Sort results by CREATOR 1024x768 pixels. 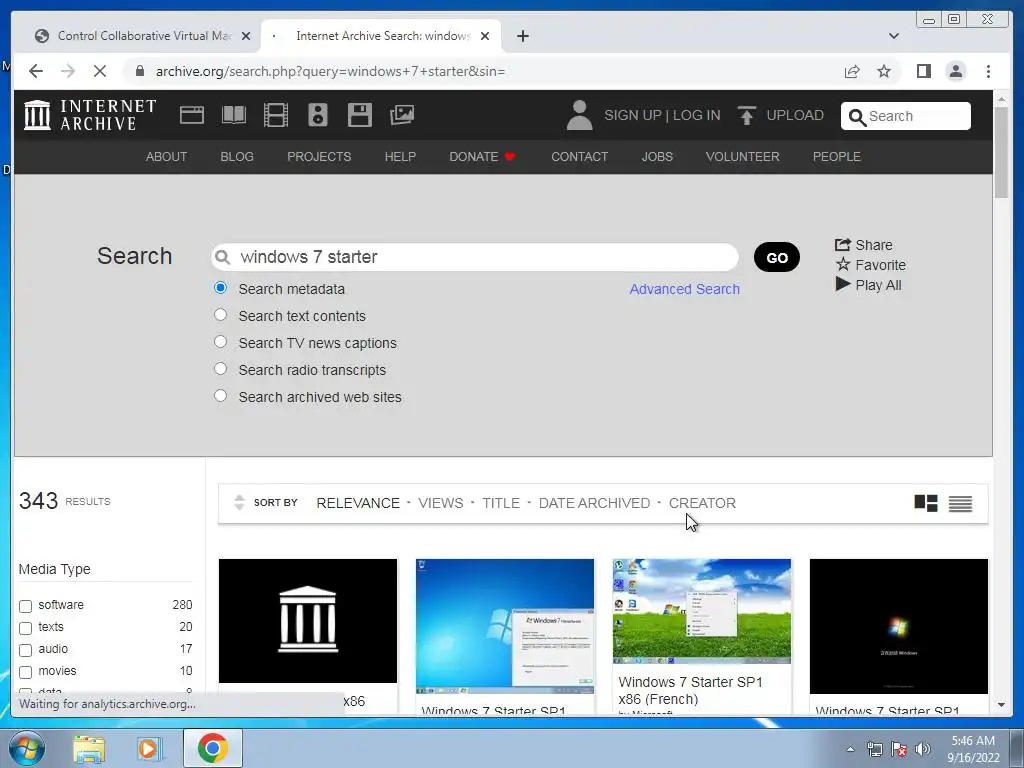tap(702, 503)
